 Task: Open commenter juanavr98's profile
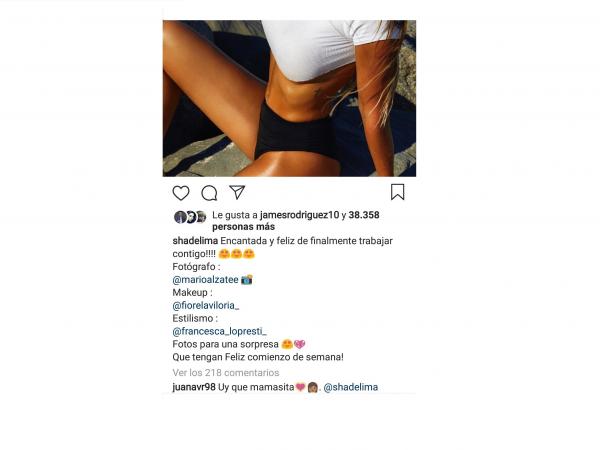(194, 387)
